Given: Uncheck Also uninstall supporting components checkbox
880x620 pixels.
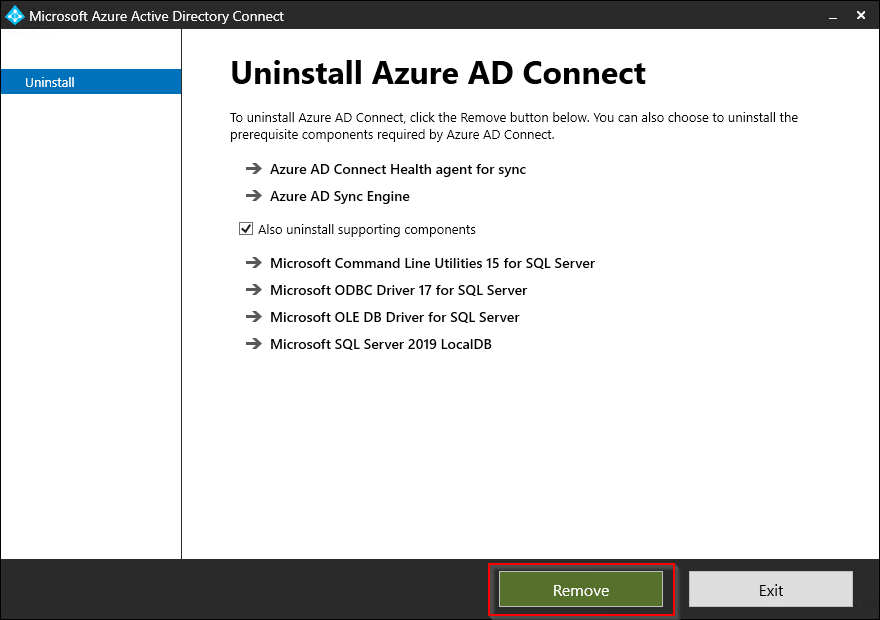Looking at the screenshot, I should click(x=246, y=228).
